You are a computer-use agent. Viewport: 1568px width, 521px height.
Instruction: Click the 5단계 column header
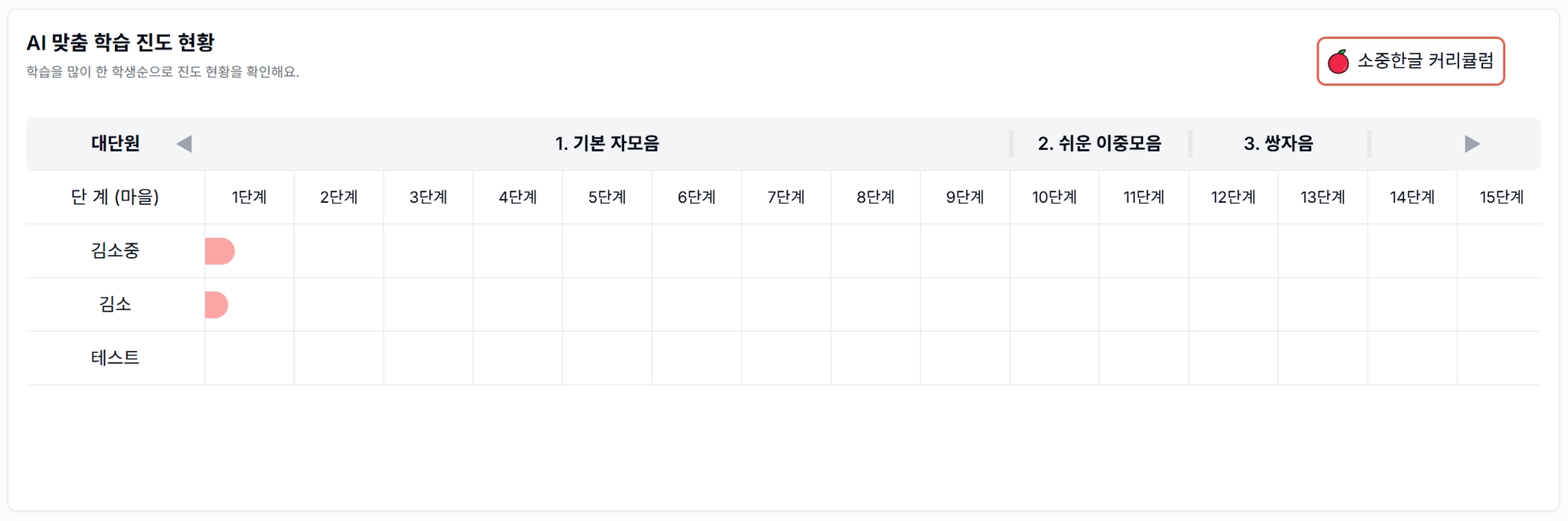tap(607, 197)
